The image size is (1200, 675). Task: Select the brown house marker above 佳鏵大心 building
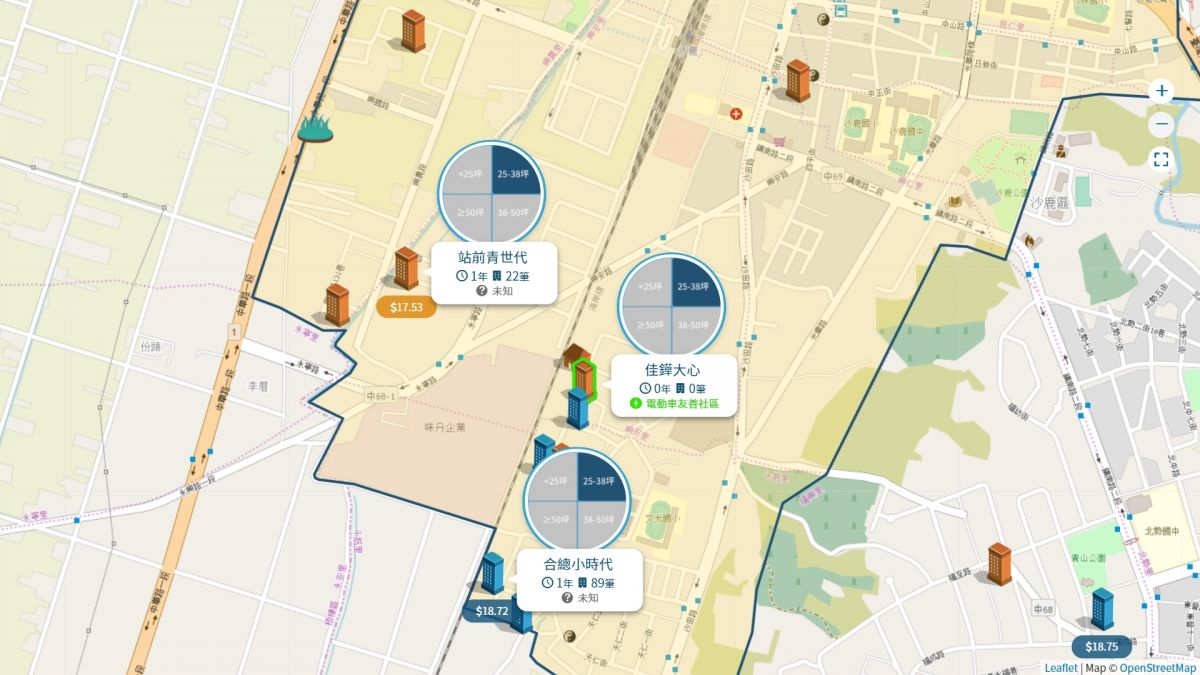pyautogui.click(x=575, y=354)
